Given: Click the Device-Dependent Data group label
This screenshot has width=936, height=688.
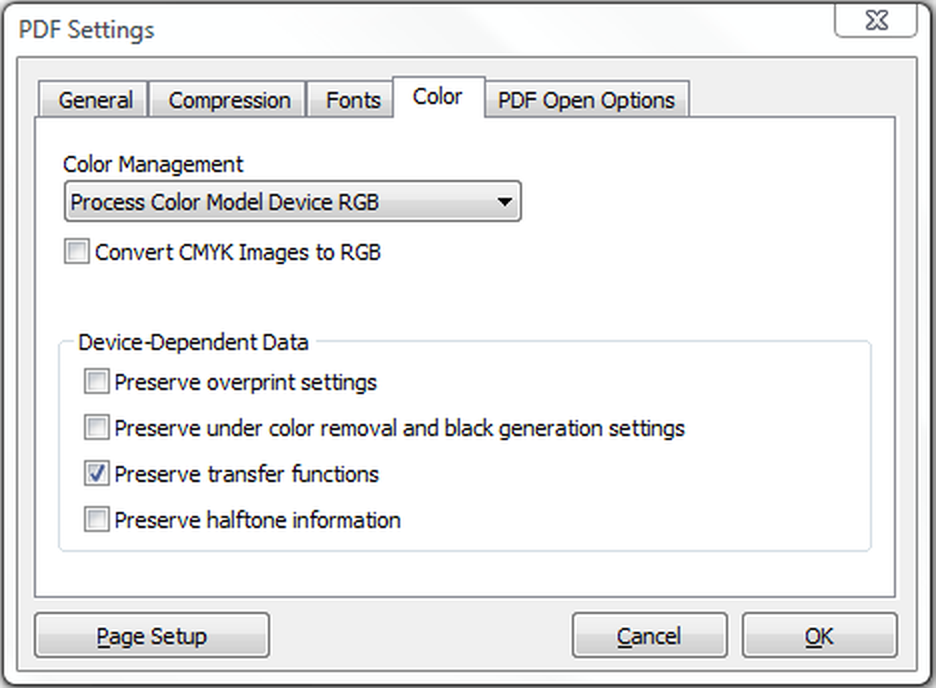Looking at the screenshot, I should 193,343.
